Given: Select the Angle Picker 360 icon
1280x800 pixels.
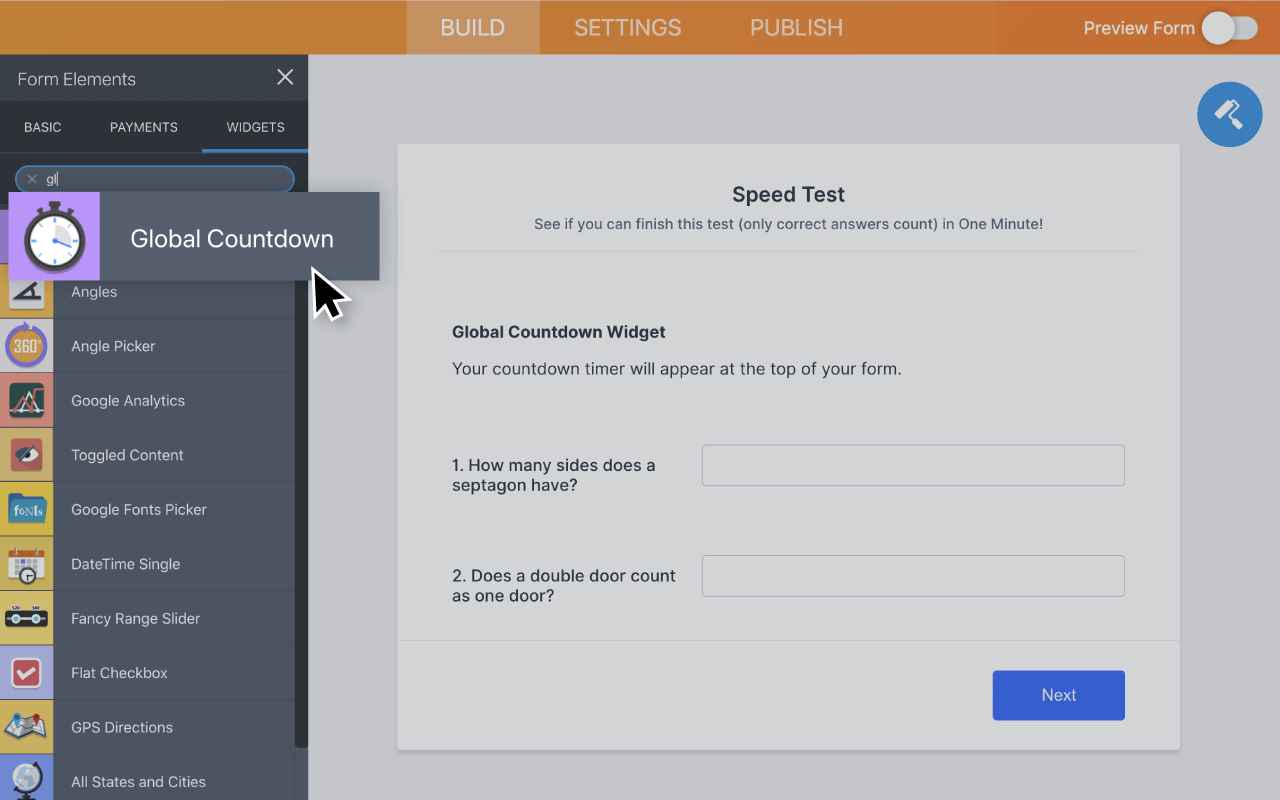Looking at the screenshot, I should (27, 346).
